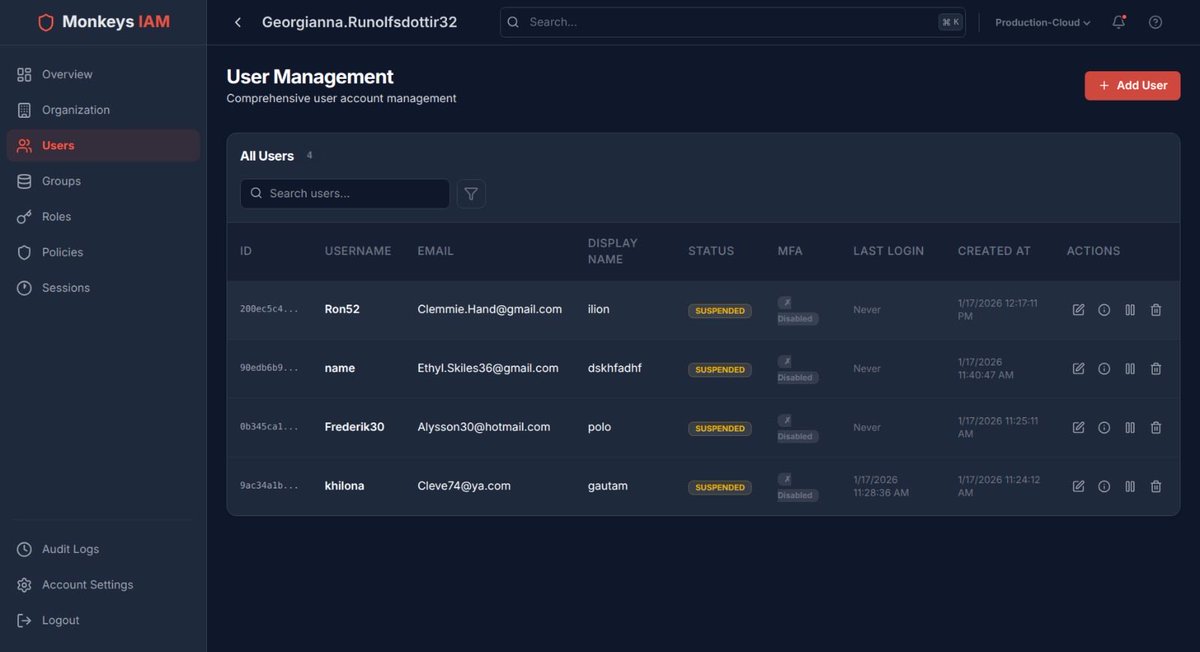Click pause icon for khilona

pos(1130,487)
